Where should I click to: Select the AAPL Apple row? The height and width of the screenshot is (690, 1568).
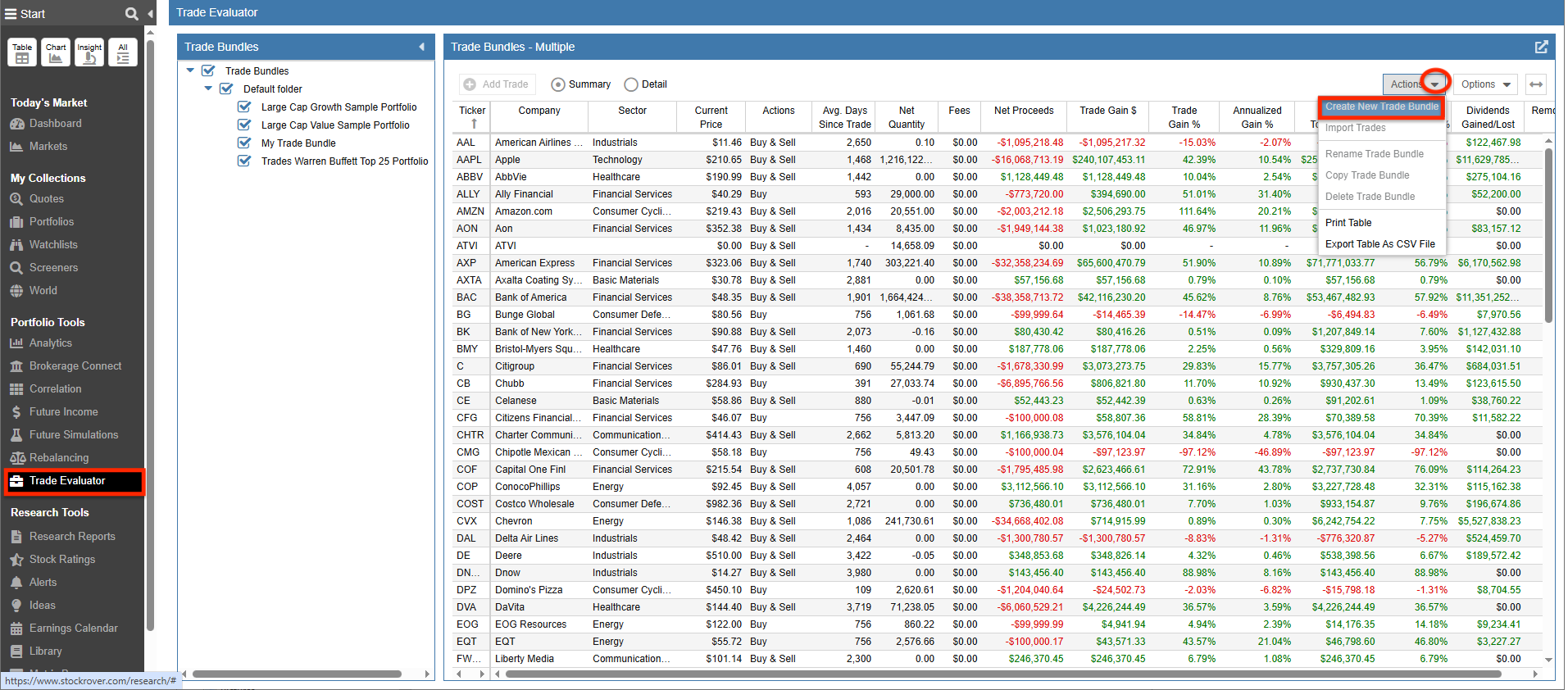pos(997,160)
